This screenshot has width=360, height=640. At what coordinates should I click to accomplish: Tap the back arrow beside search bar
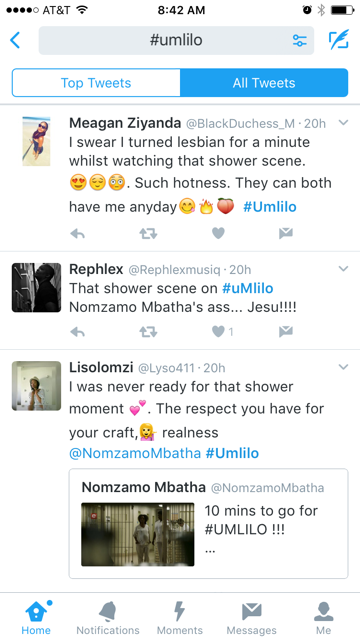coord(15,40)
